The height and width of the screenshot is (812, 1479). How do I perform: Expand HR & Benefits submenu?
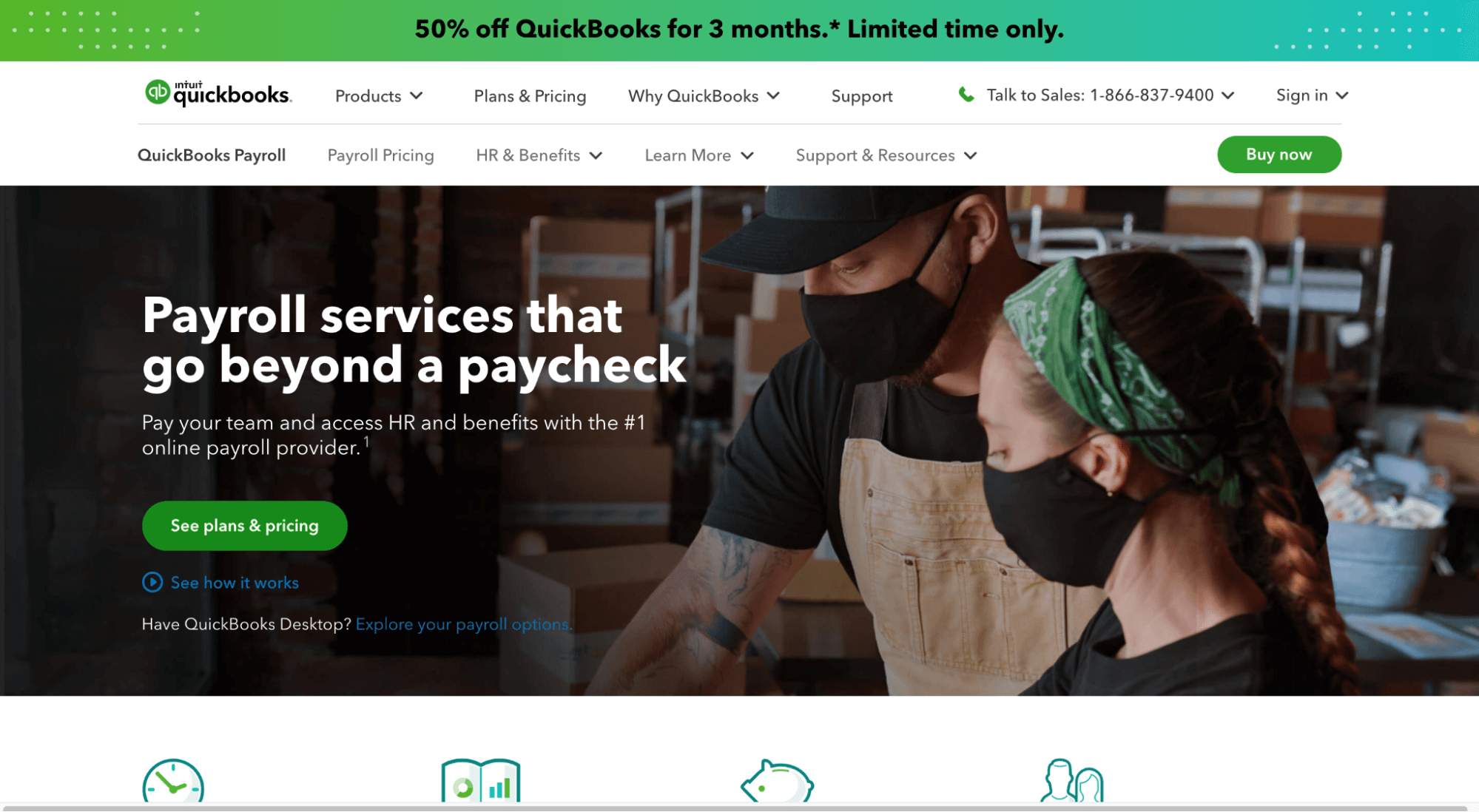point(539,155)
